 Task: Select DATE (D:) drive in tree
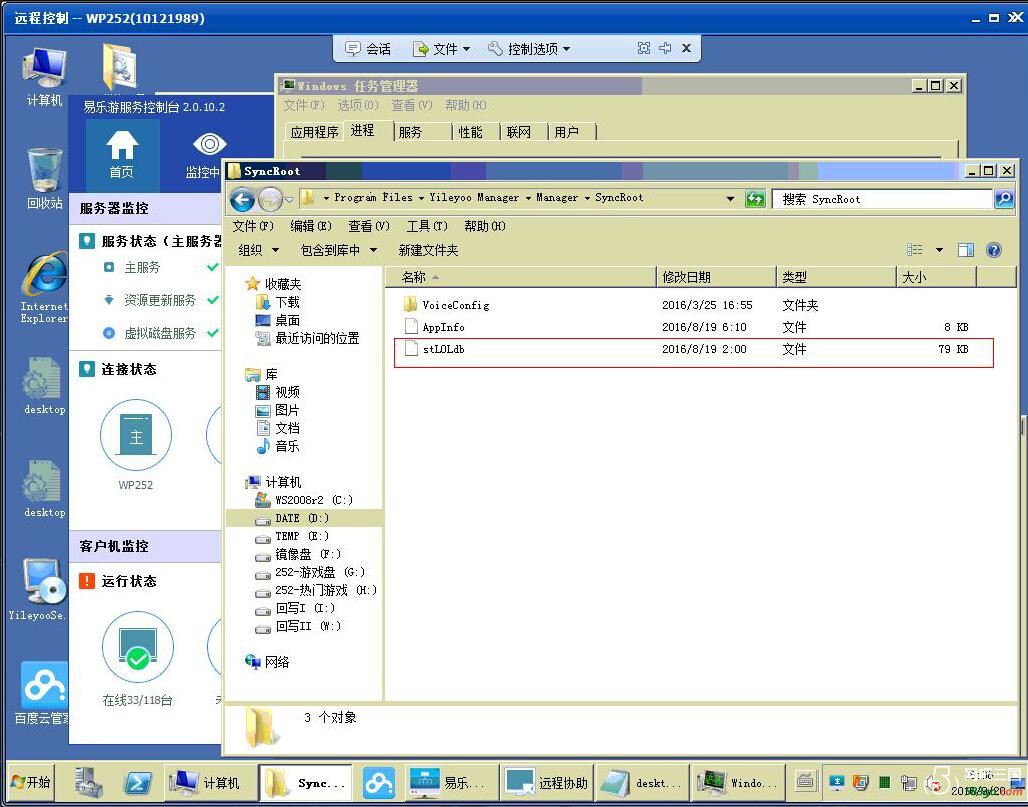[x=302, y=518]
